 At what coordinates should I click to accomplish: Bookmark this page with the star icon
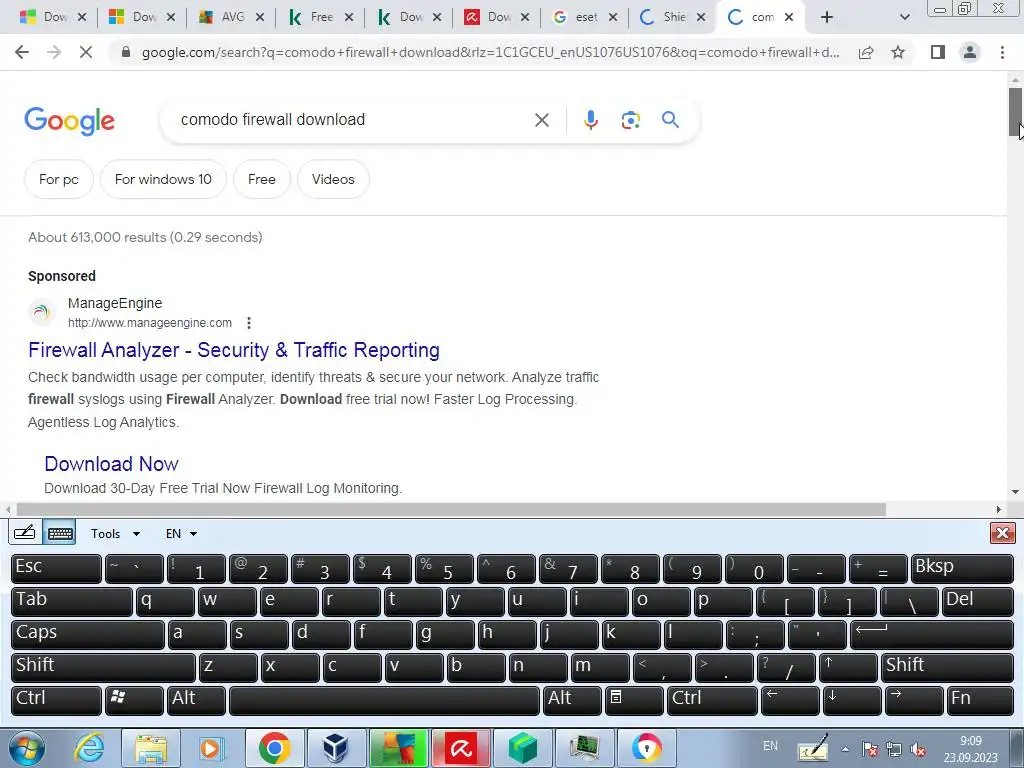point(898,52)
